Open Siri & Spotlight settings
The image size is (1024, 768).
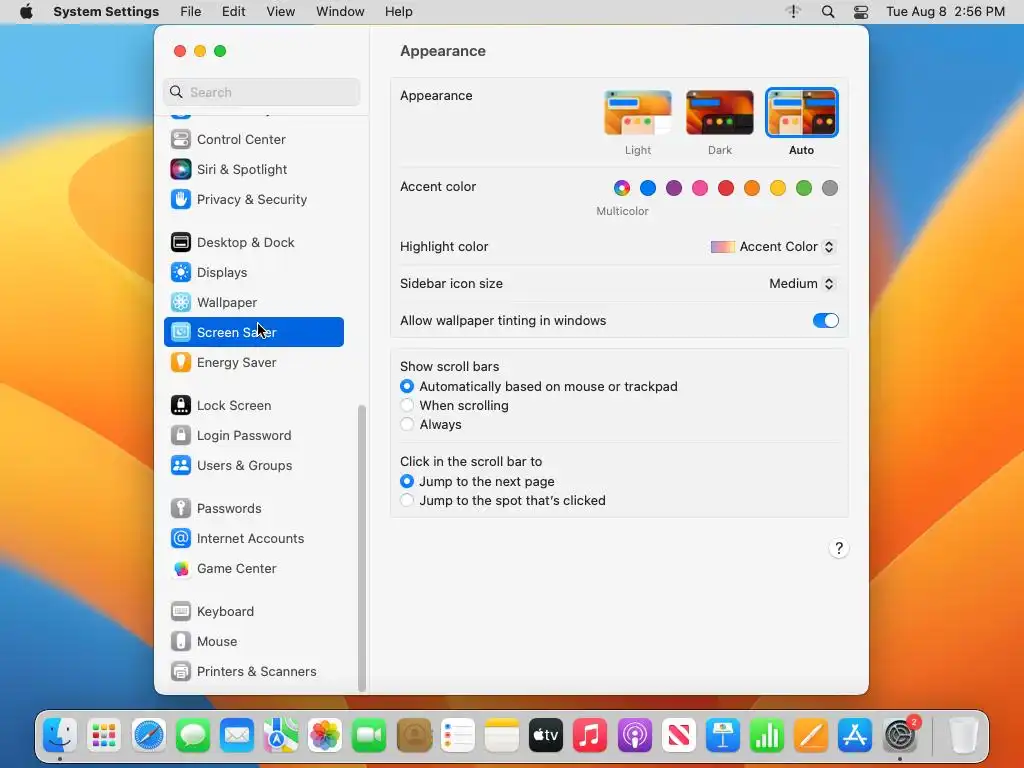coord(253,169)
